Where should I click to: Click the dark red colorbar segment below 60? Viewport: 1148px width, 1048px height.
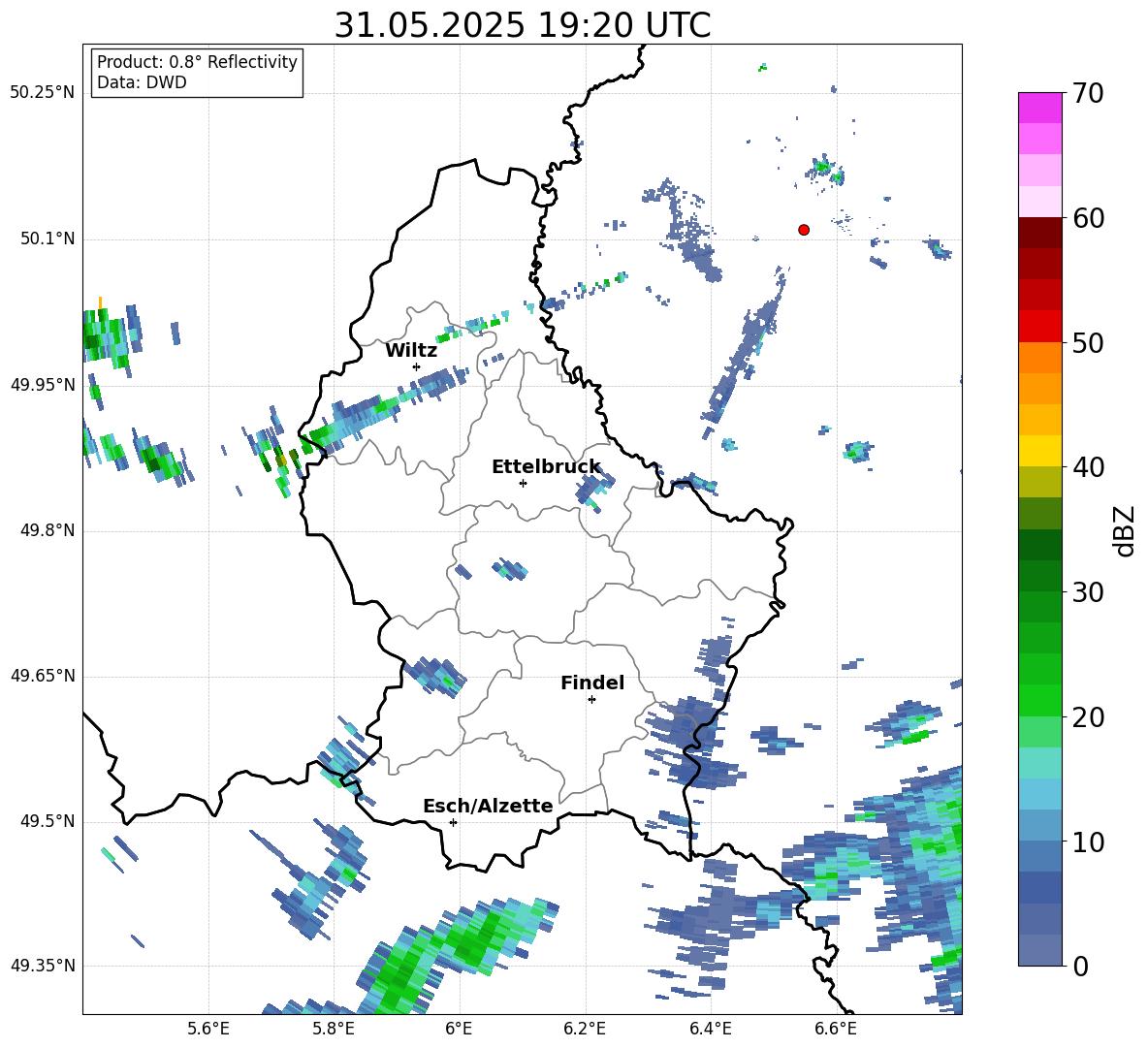1040,233
